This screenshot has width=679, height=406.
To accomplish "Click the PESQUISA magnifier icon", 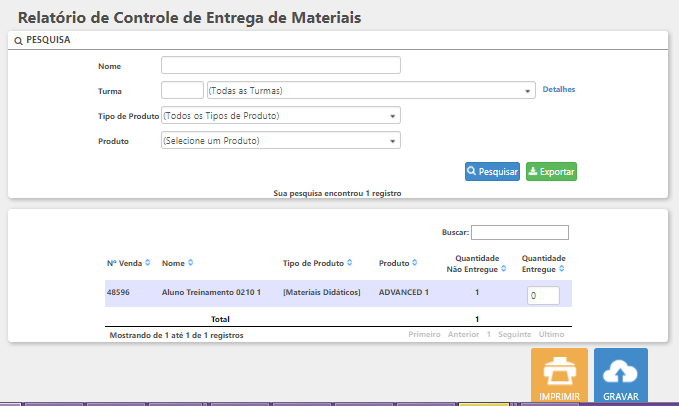I will pos(18,41).
